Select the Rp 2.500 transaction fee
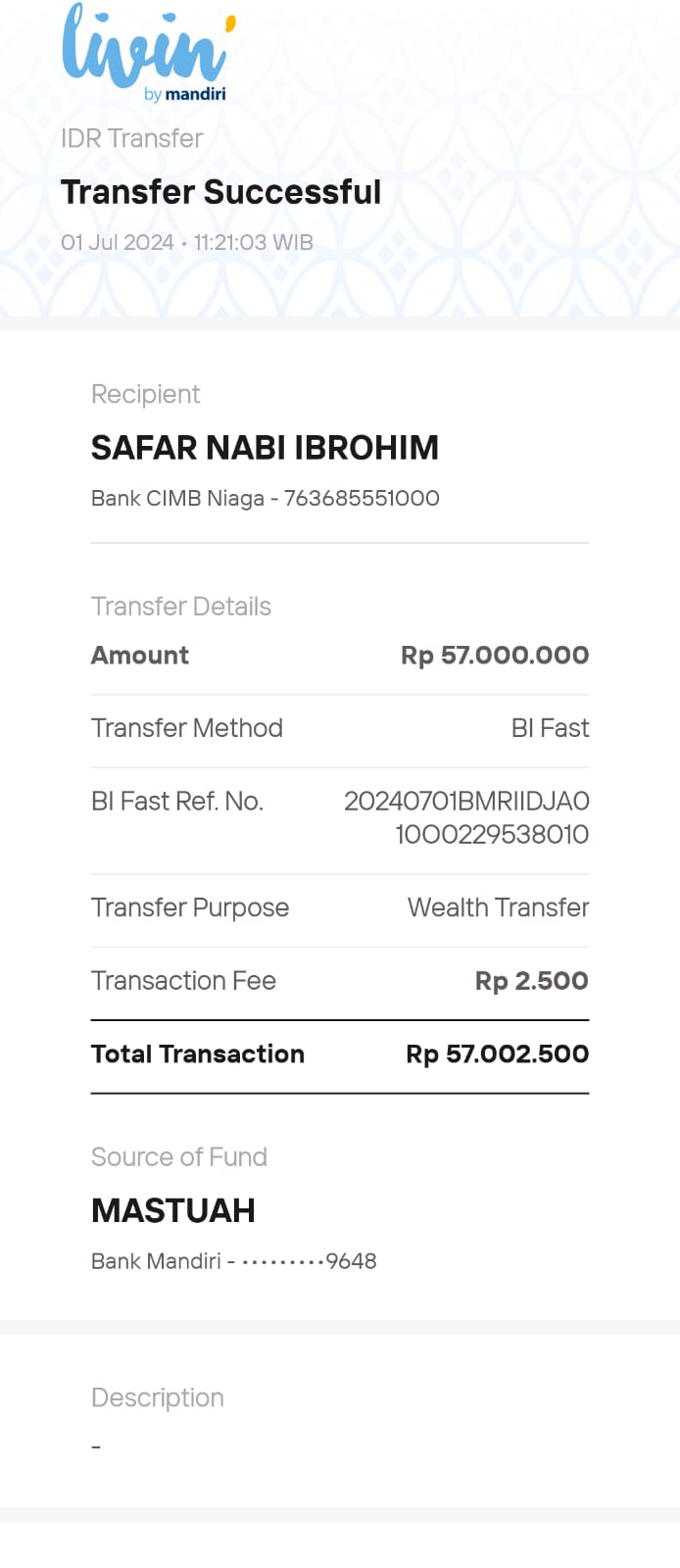 tap(531, 981)
